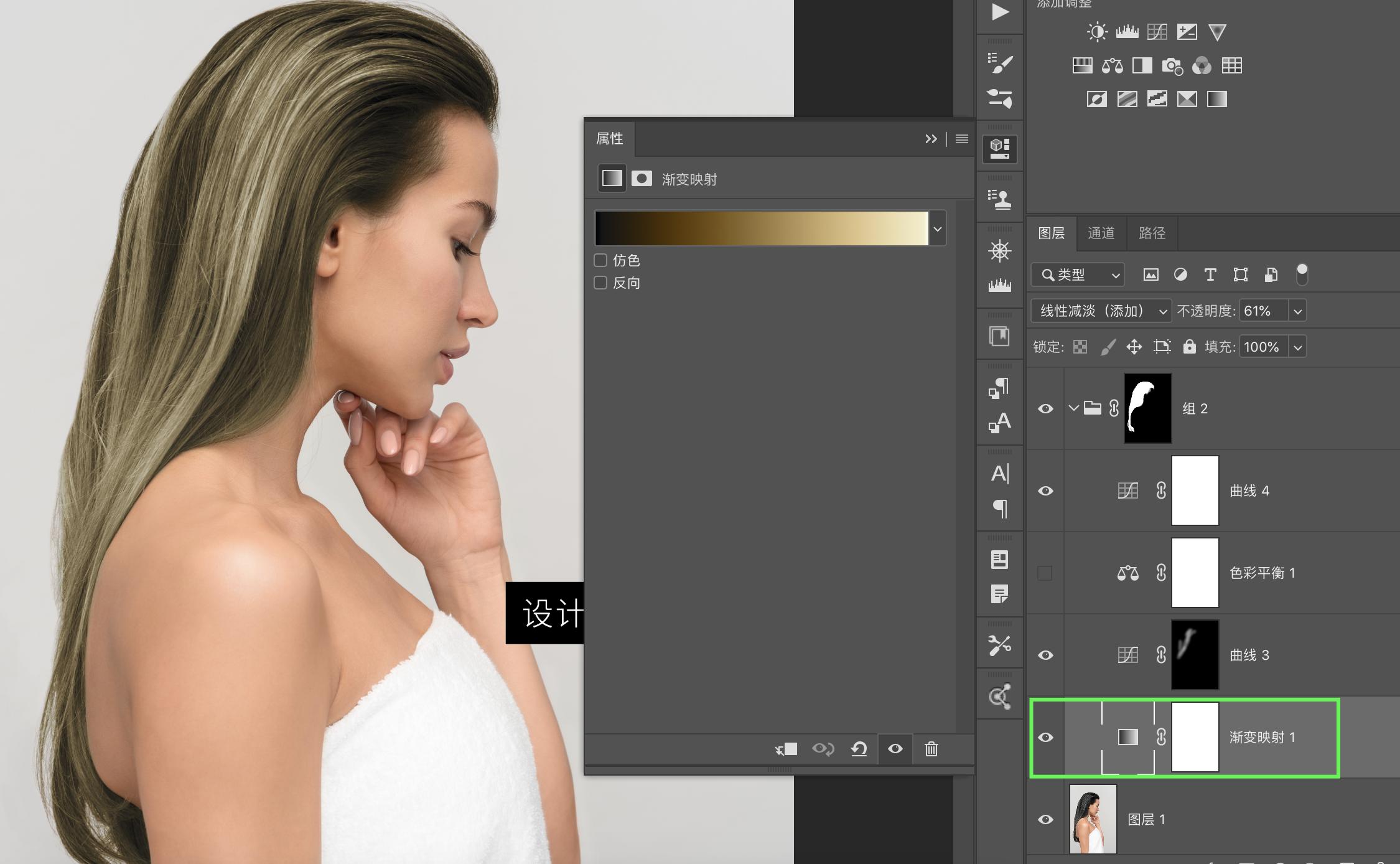
Task: Open the gradient preset picker arrow
Action: (x=938, y=228)
